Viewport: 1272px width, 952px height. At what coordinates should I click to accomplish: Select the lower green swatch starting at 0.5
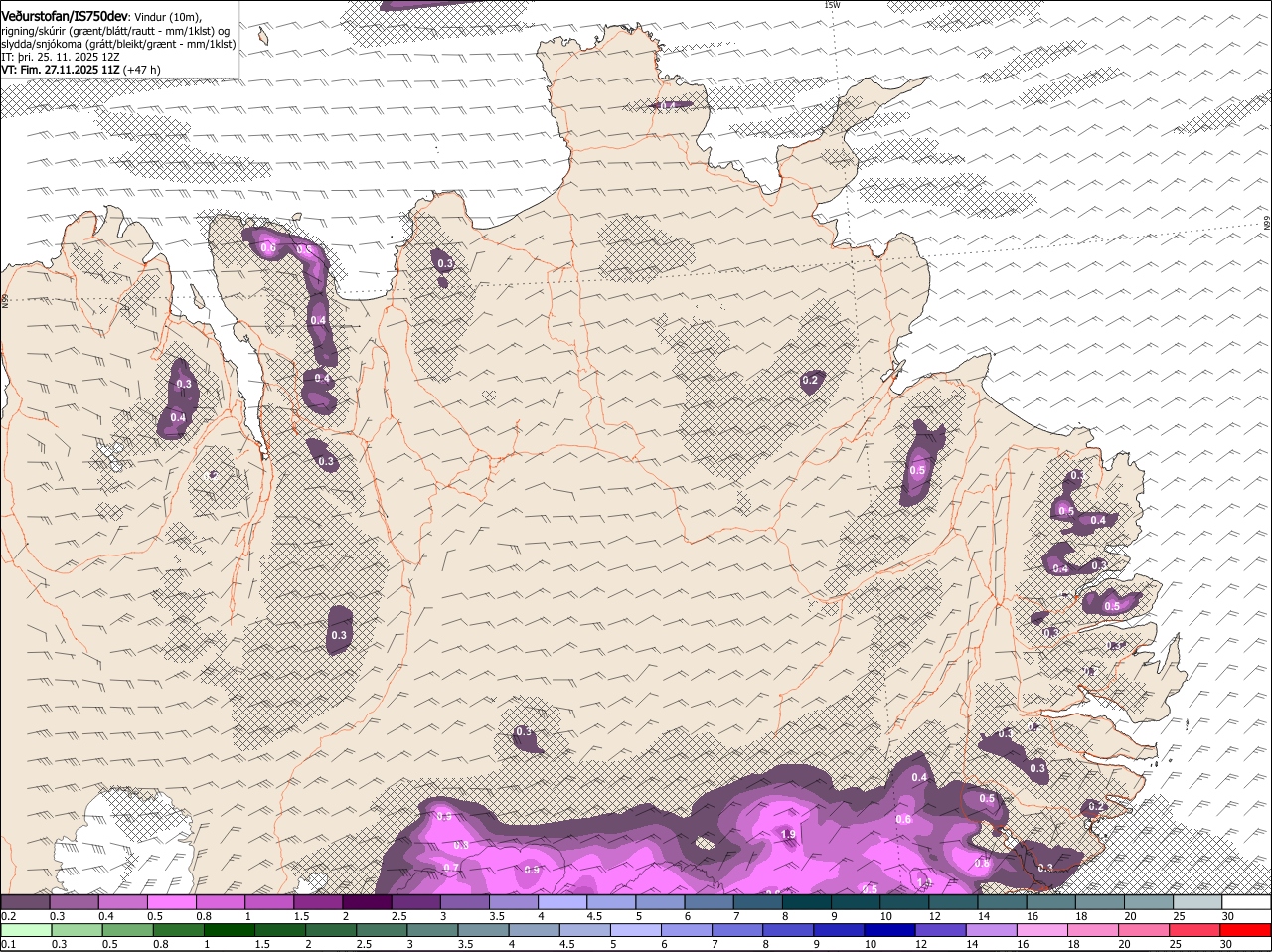[127, 930]
